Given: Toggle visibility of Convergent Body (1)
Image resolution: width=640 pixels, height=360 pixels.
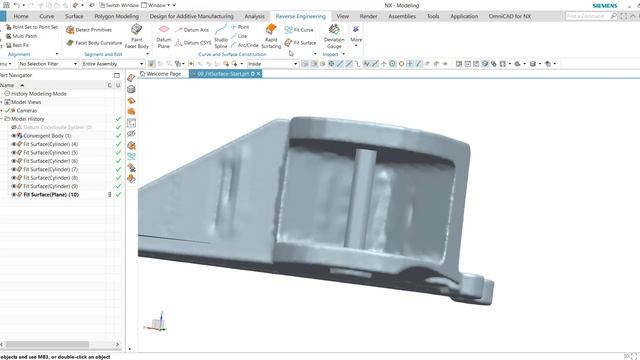Looking at the screenshot, I should tap(13, 136).
